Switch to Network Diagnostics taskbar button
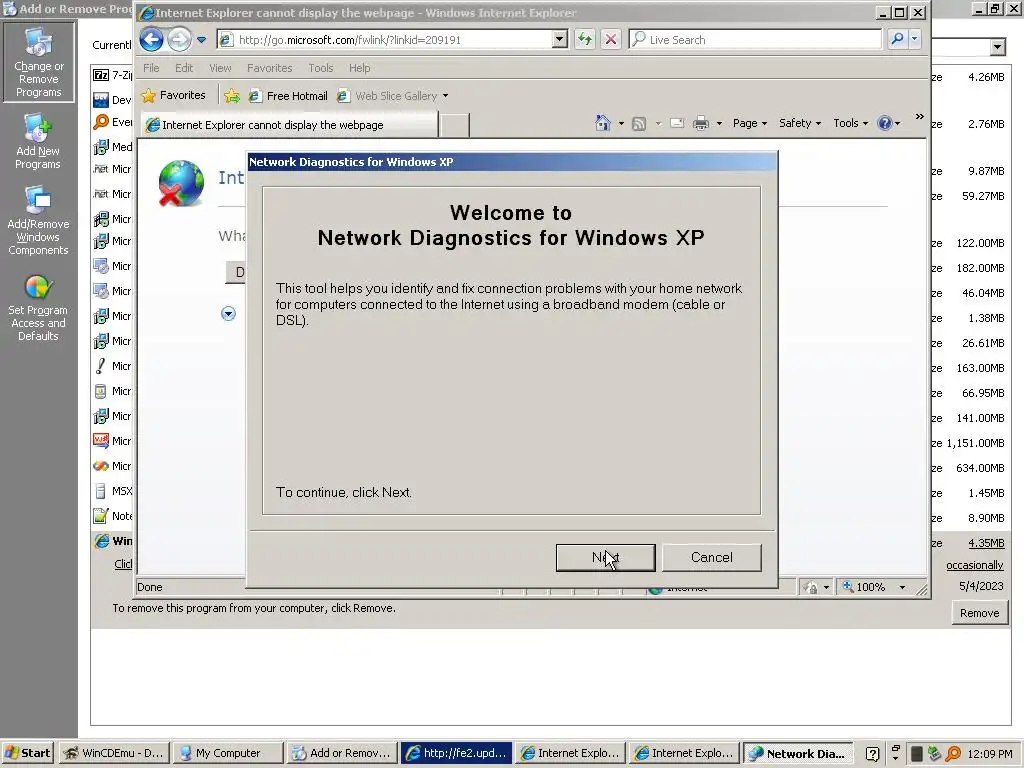 [x=797, y=753]
